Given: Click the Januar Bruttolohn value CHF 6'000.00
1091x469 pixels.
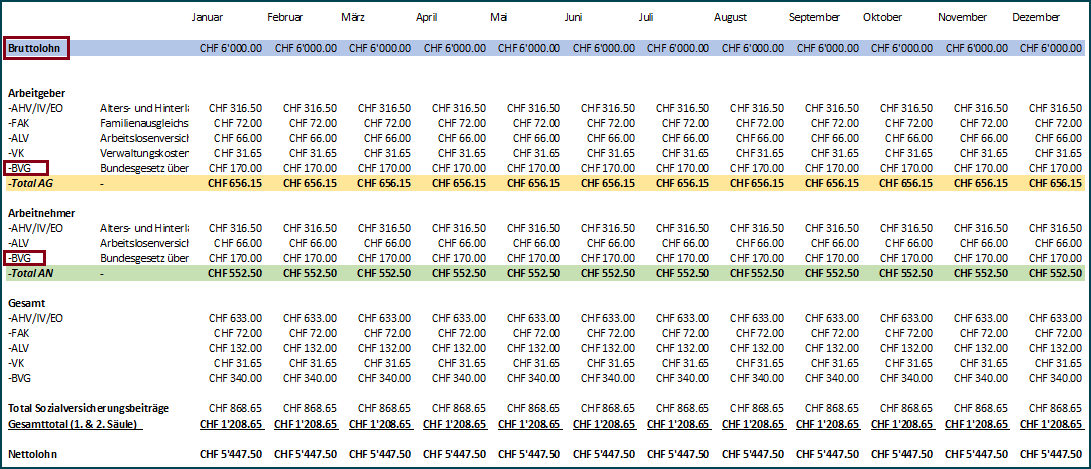Looking at the screenshot, I should [231, 48].
